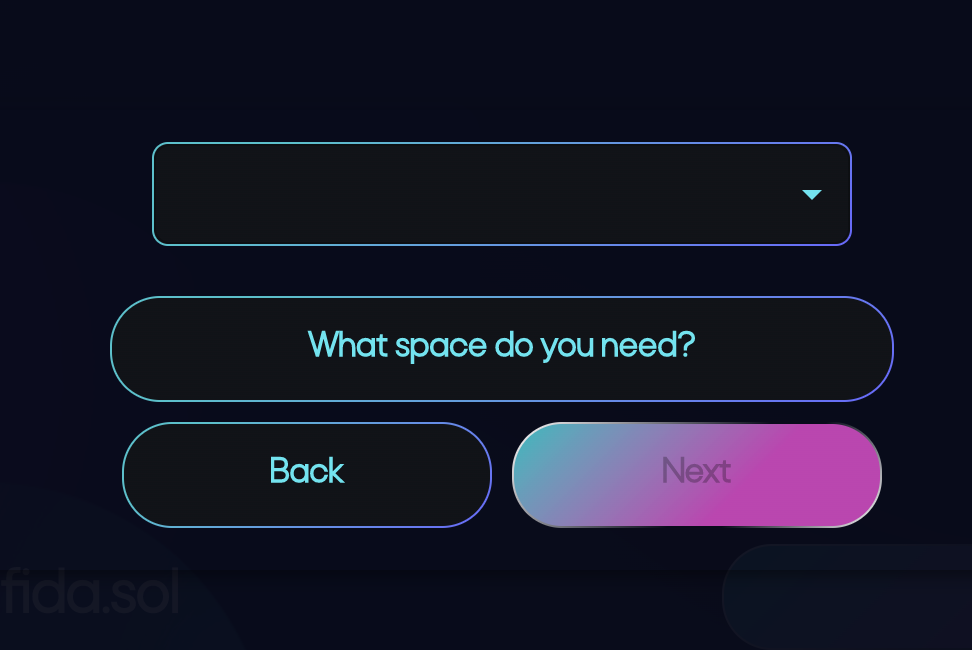Click the dim rounded panel at bottom right
This screenshot has width=972, height=650.
click(x=847, y=597)
